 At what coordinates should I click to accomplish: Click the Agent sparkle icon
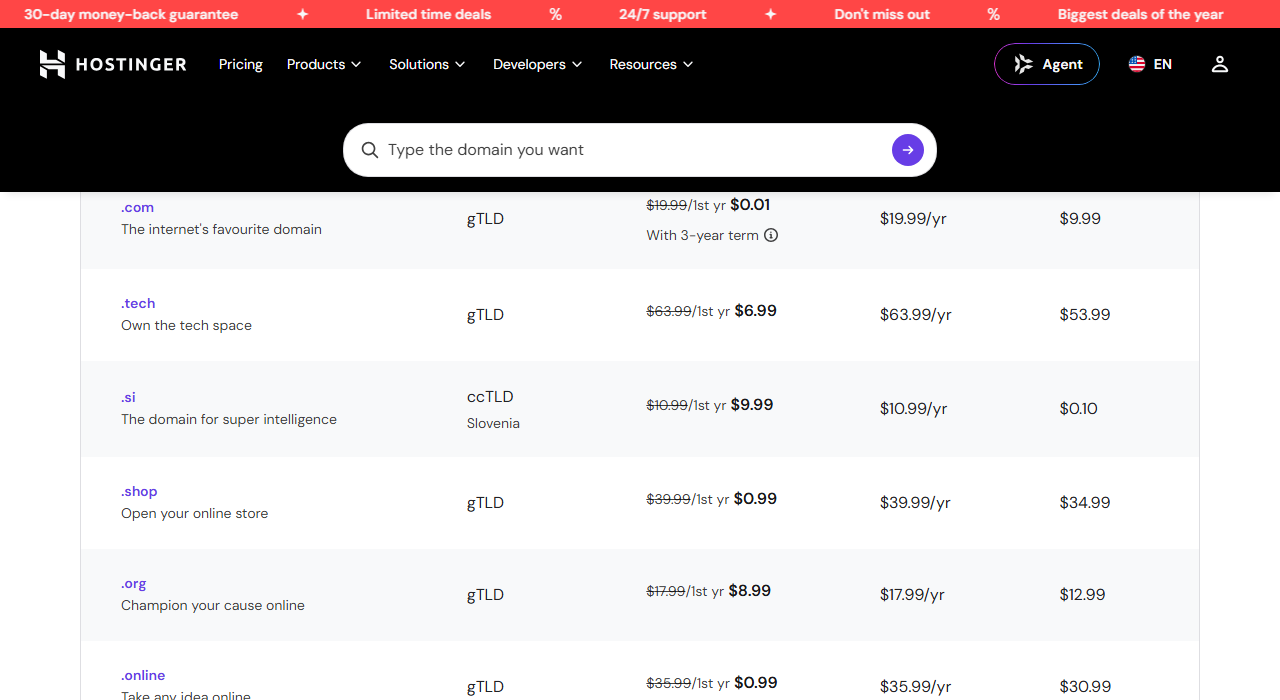(1023, 64)
